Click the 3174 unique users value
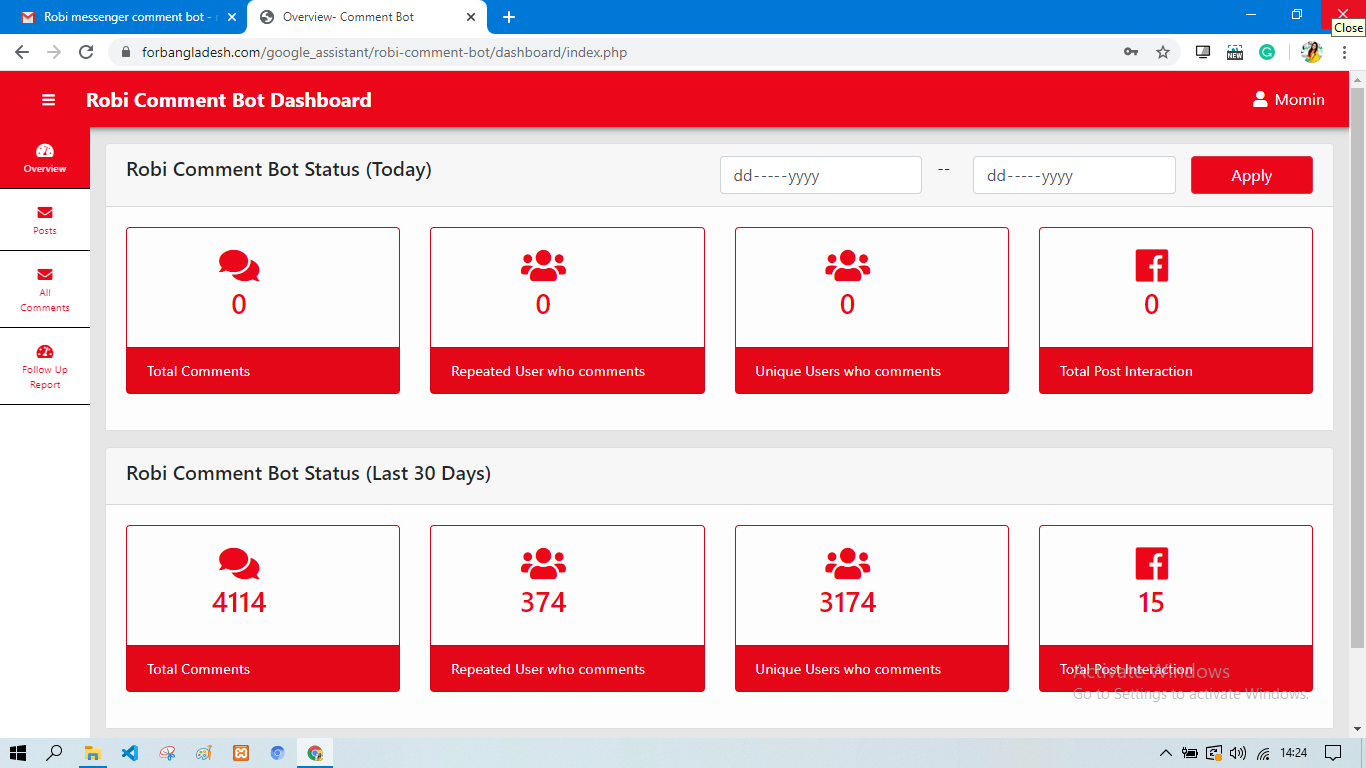Image resolution: width=1366 pixels, height=768 pixels. point(848,603)
